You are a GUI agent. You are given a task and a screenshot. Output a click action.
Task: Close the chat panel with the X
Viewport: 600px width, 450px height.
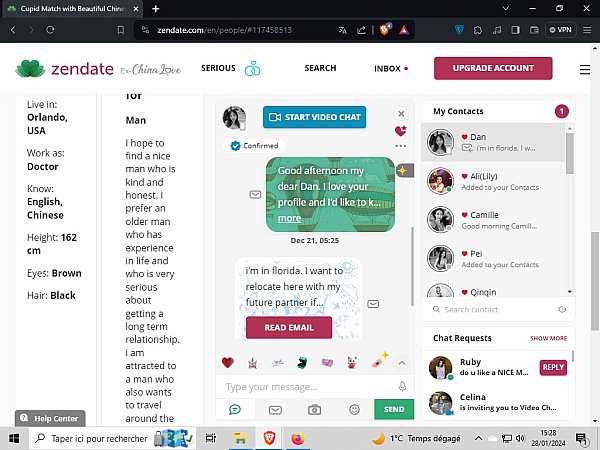pos(401,114)
